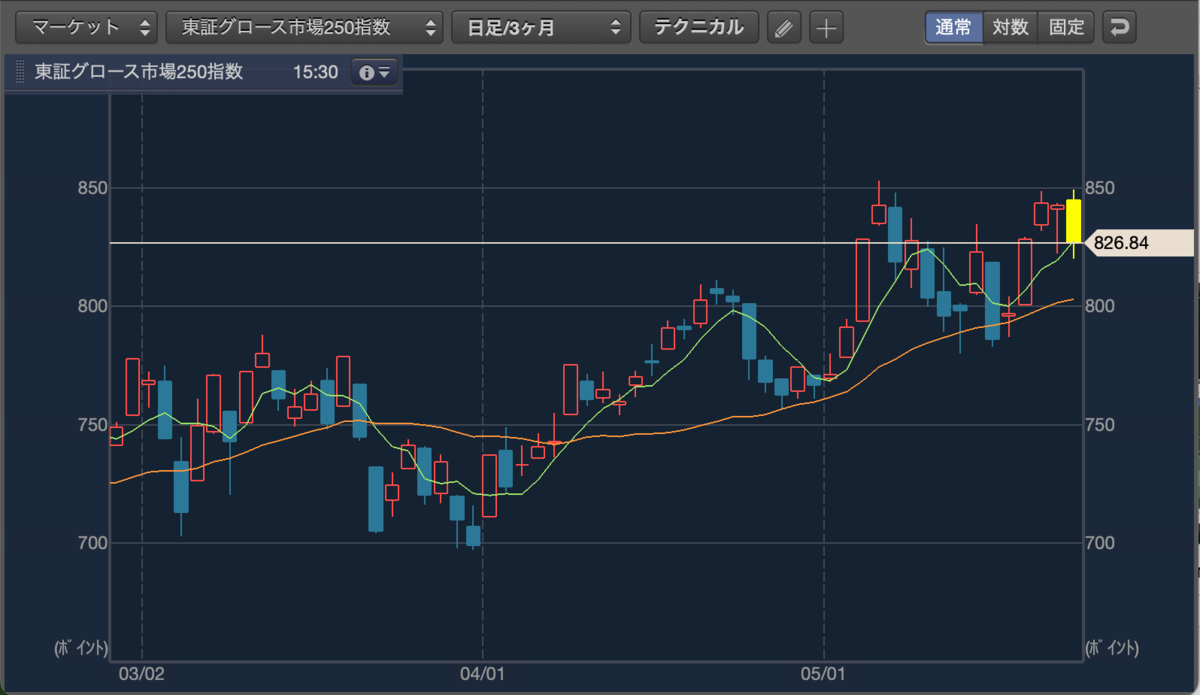1200x695 pixels.
Task: Click the 05/01 date axis label
Action: tap(824, 673)
